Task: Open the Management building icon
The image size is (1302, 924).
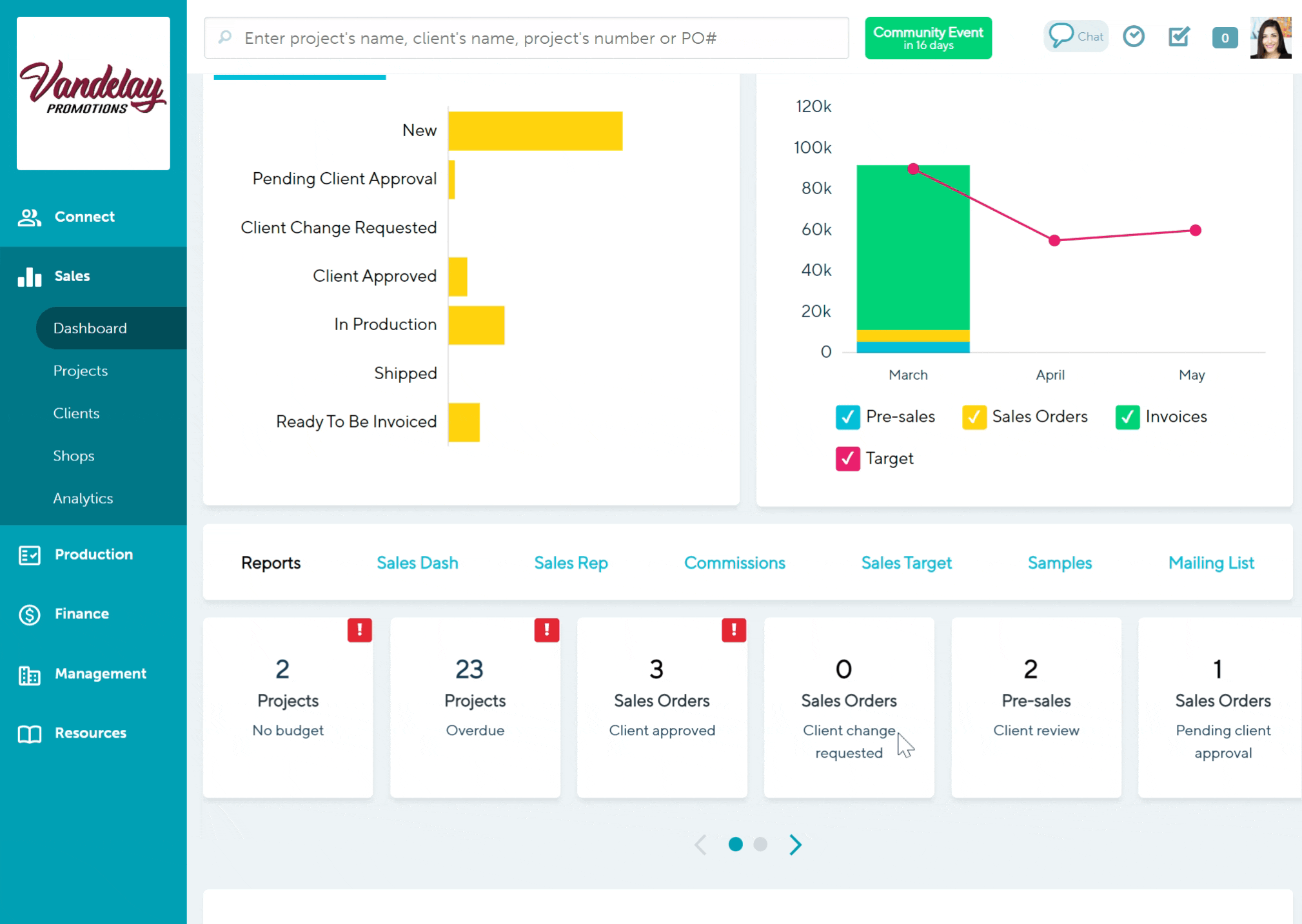Action: coord(28,673)
